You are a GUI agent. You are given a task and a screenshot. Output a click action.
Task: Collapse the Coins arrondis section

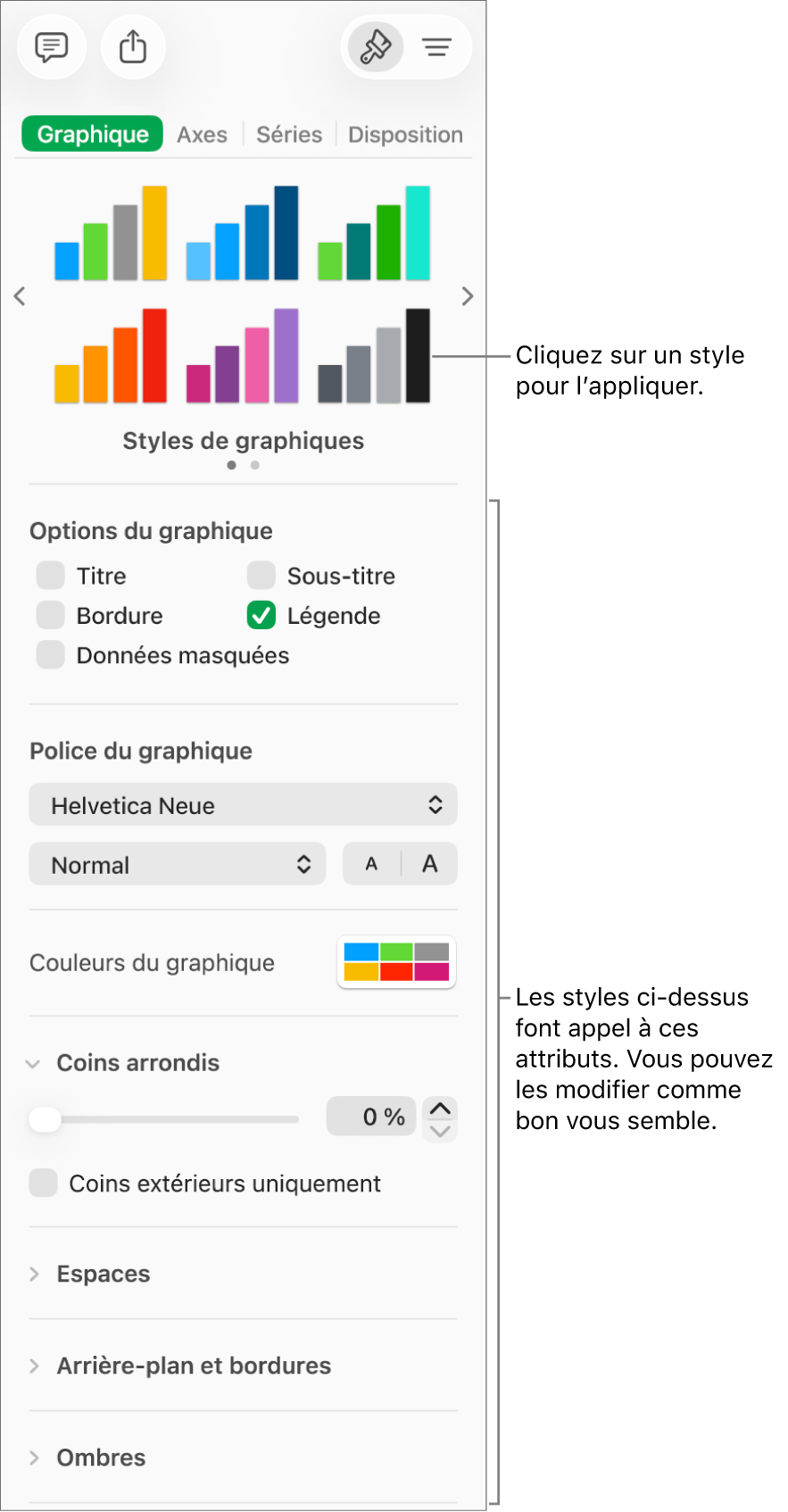33,1062
